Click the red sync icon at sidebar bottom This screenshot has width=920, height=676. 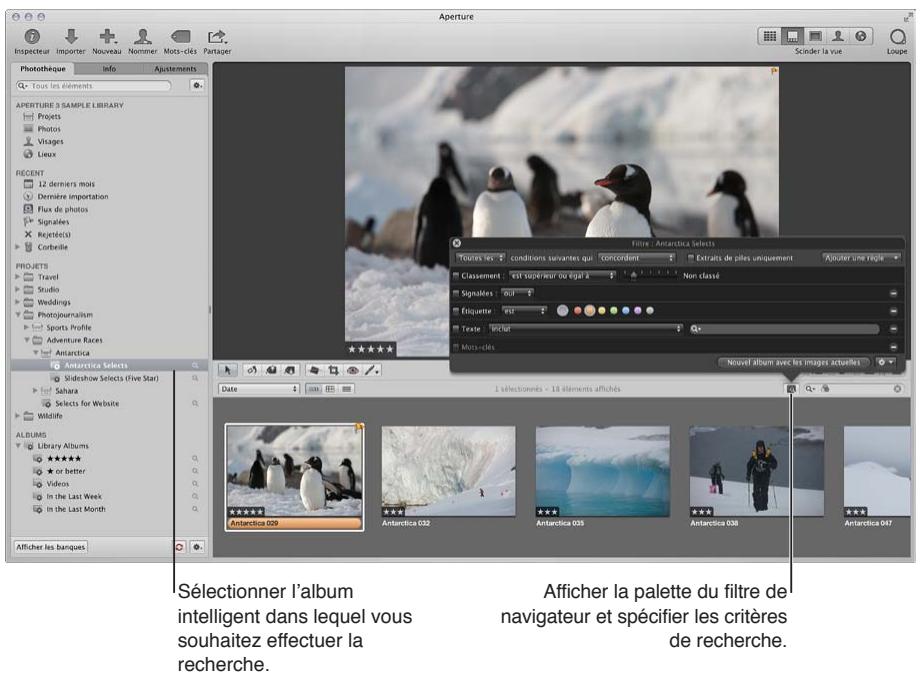coord(179,547)
